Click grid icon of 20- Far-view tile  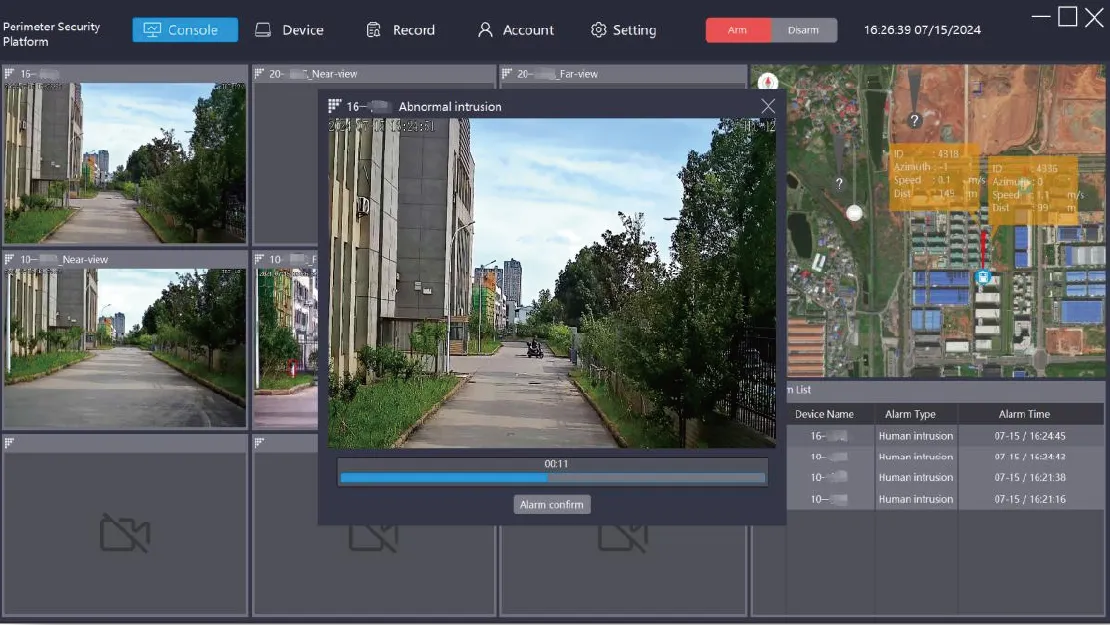pyautogui.click(x=507, y=74)
